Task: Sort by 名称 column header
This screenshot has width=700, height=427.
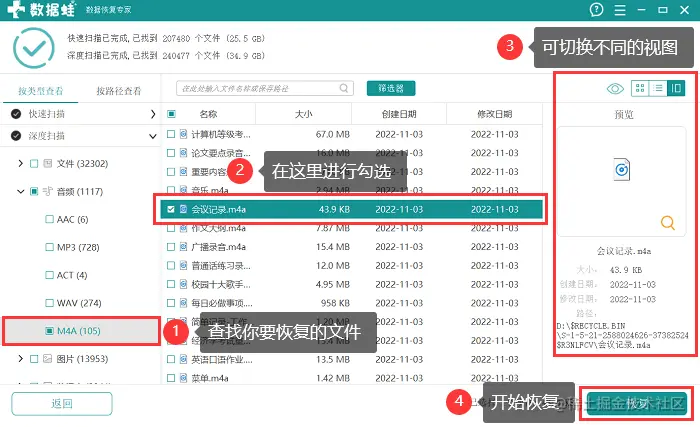Action: click(208, 114)
